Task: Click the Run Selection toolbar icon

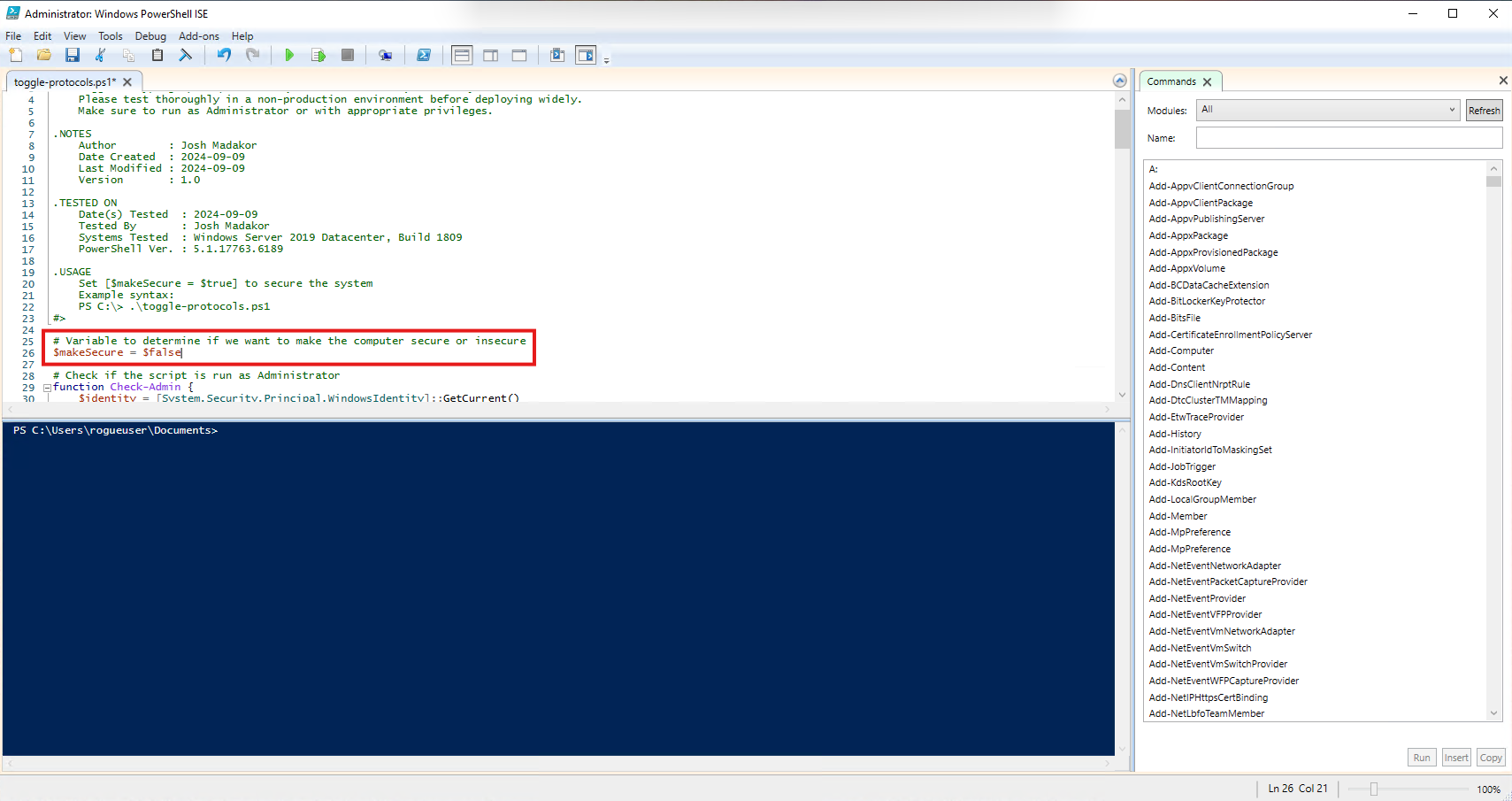Action: point(319,55)
